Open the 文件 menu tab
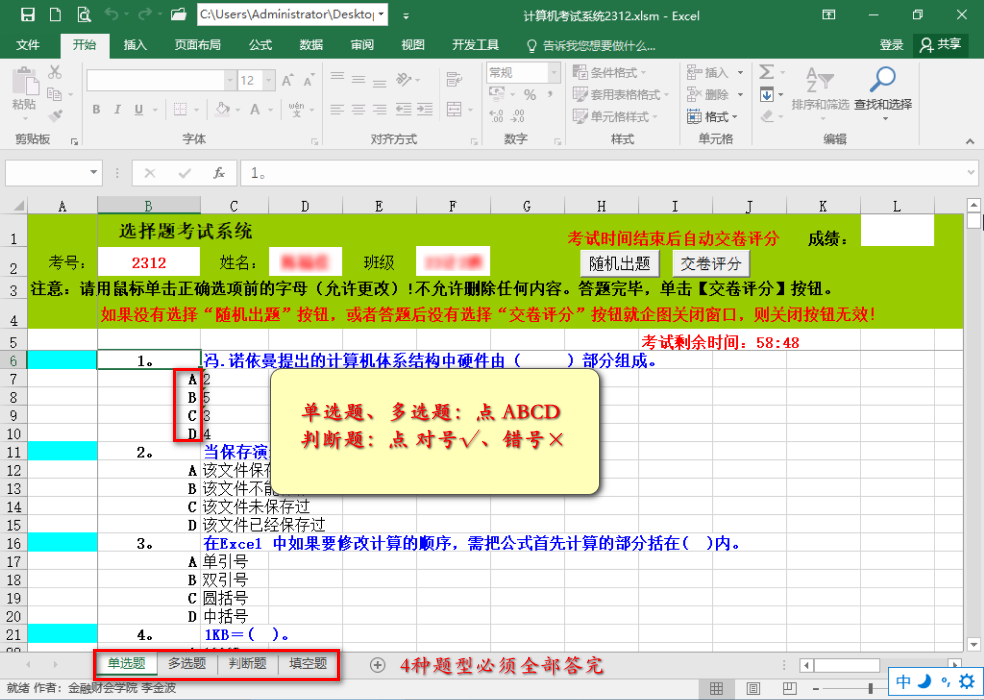 [27, 45]
